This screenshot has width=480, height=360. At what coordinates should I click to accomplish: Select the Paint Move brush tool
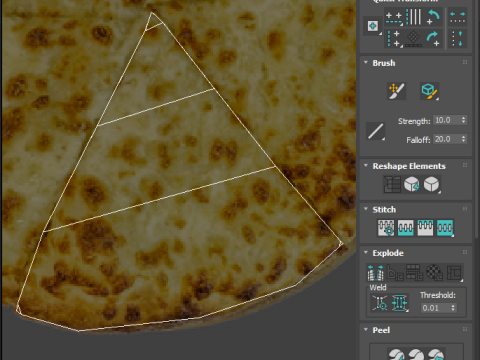396,91
